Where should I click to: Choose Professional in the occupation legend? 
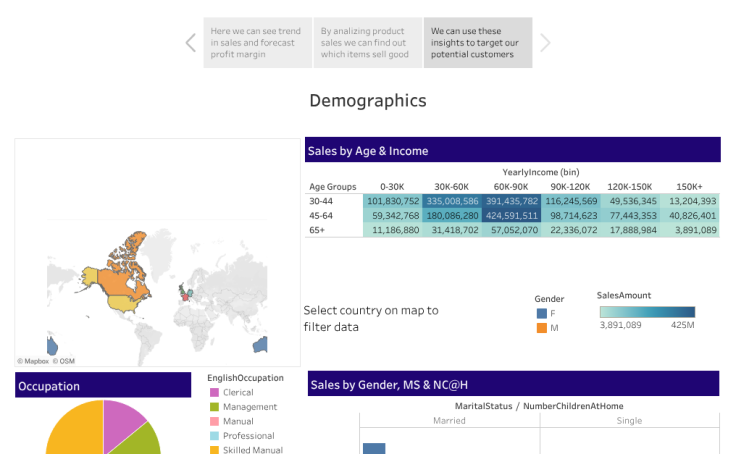[x=214, y=436]
